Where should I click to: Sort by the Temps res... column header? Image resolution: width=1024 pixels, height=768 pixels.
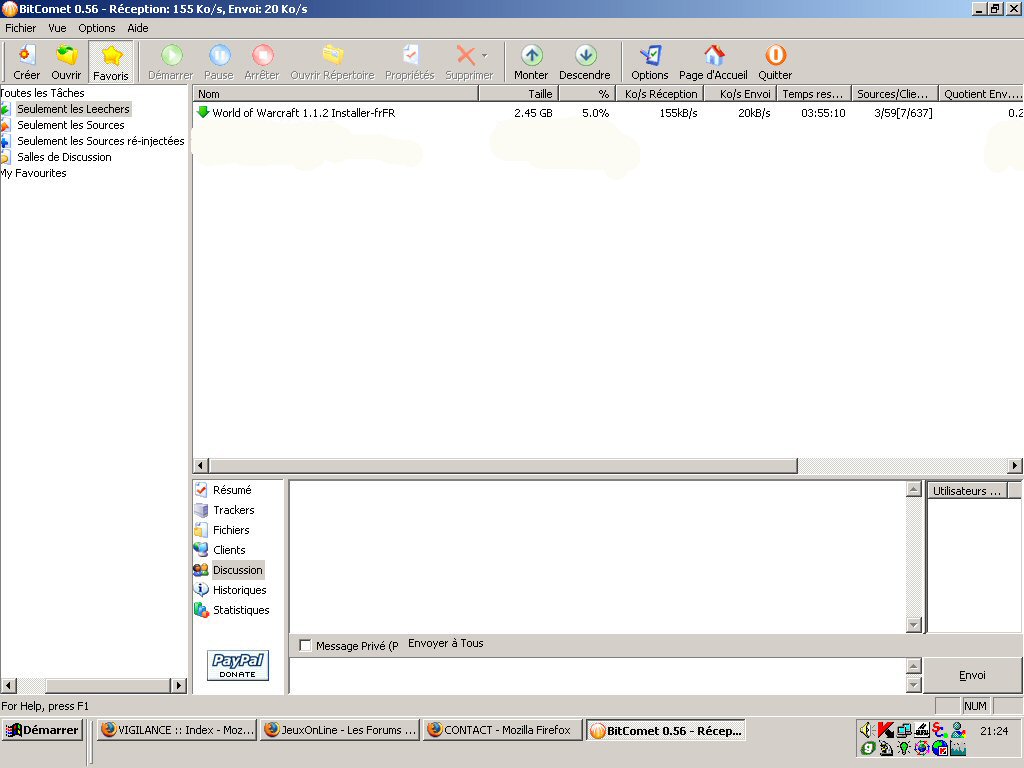coord(814,94)
